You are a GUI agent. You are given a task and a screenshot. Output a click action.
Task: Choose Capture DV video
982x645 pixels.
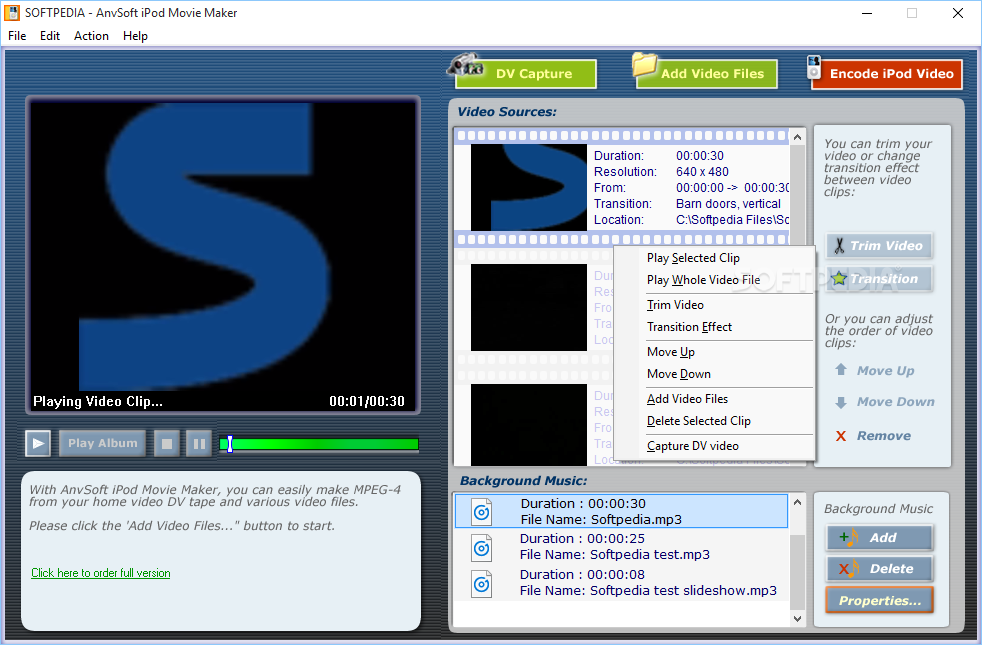(714, 446)
